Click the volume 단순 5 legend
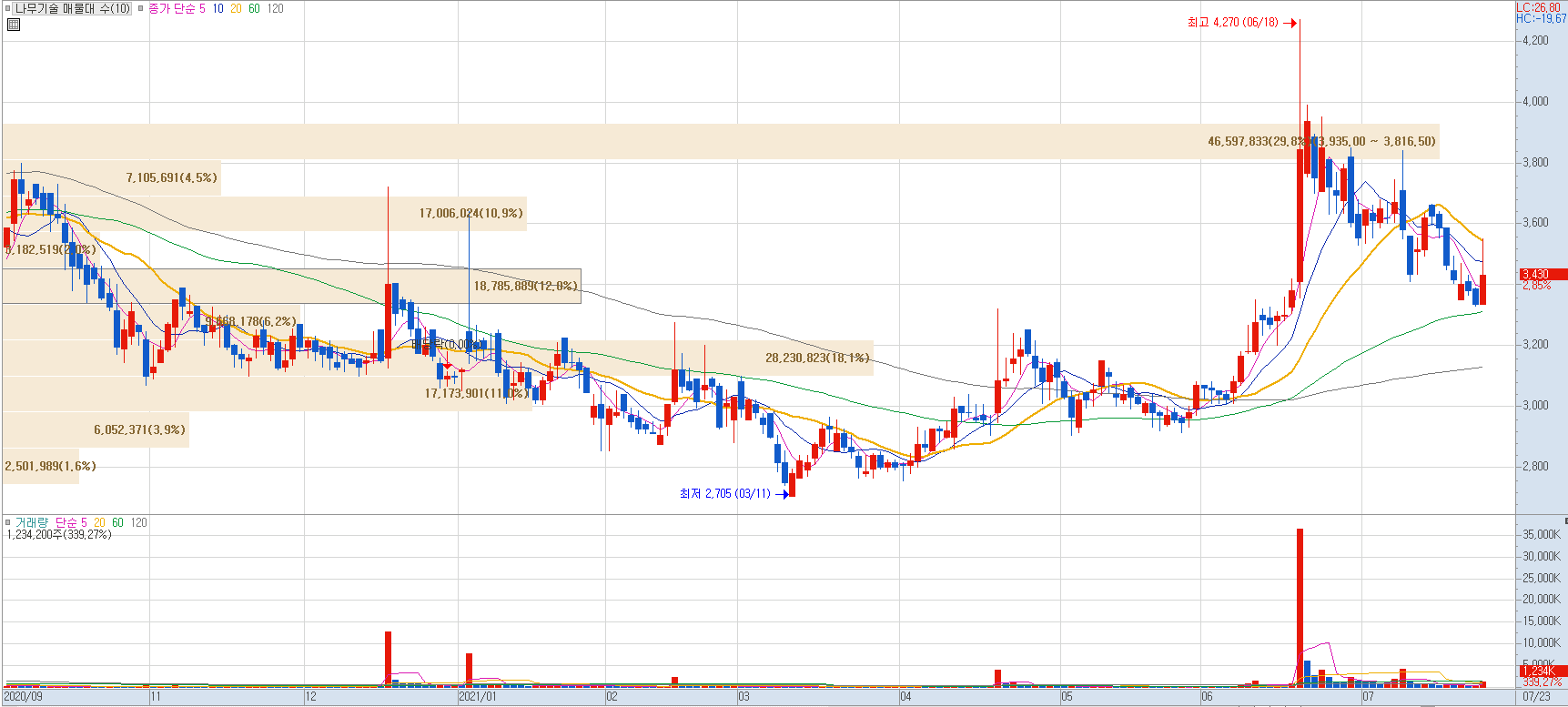The height and width of the screenshot is (707, 1568). point(71,522)
